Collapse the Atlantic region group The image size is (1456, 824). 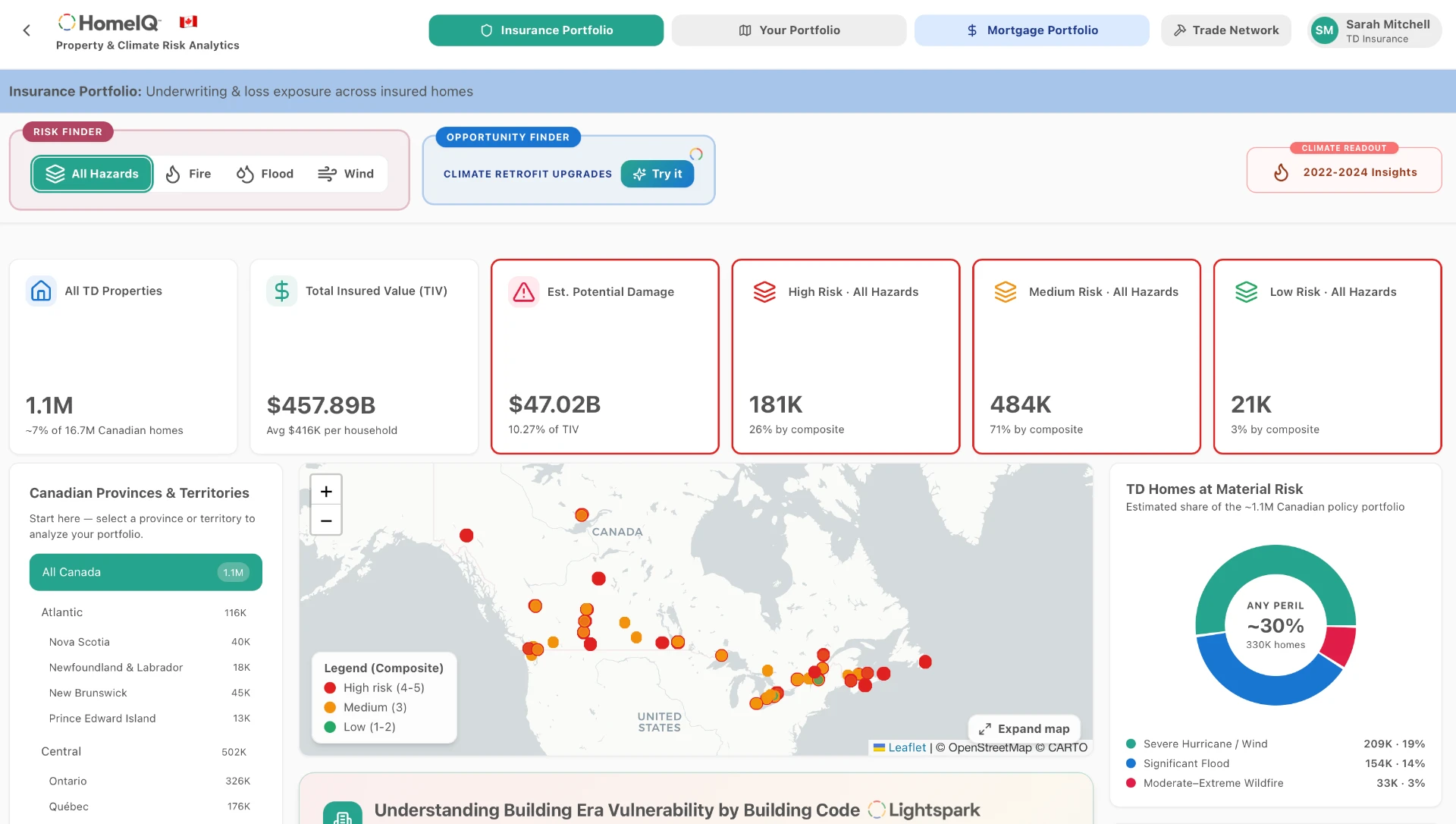coord(144,612)
